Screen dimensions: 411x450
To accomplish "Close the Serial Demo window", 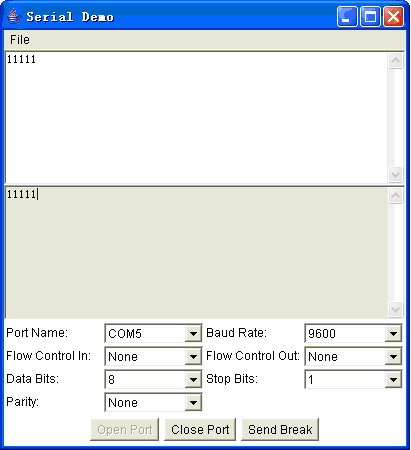I will [393, 16].
